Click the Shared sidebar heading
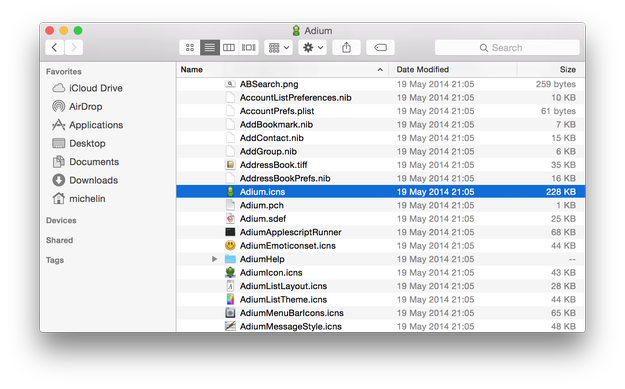Screen dimensions: 625x389 59,240
